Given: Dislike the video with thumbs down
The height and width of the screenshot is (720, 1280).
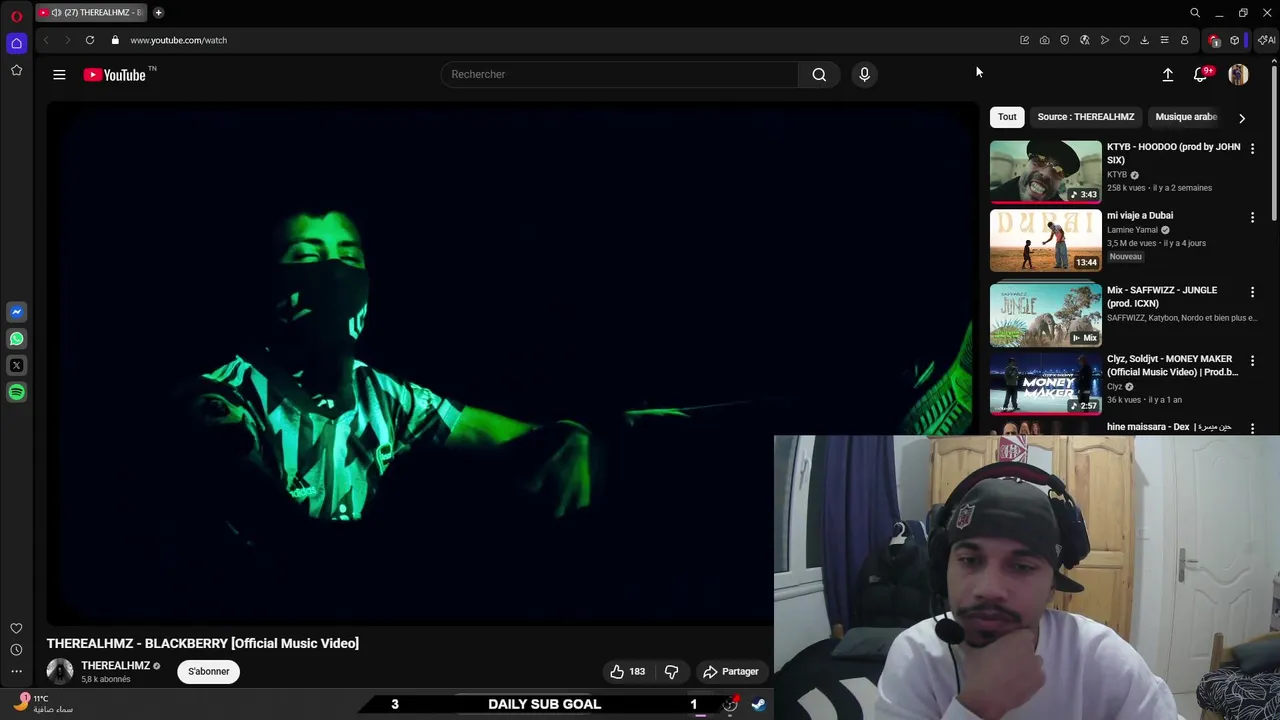Looking at the screenshot, I should pyautogui.click(x=671, y=671).
